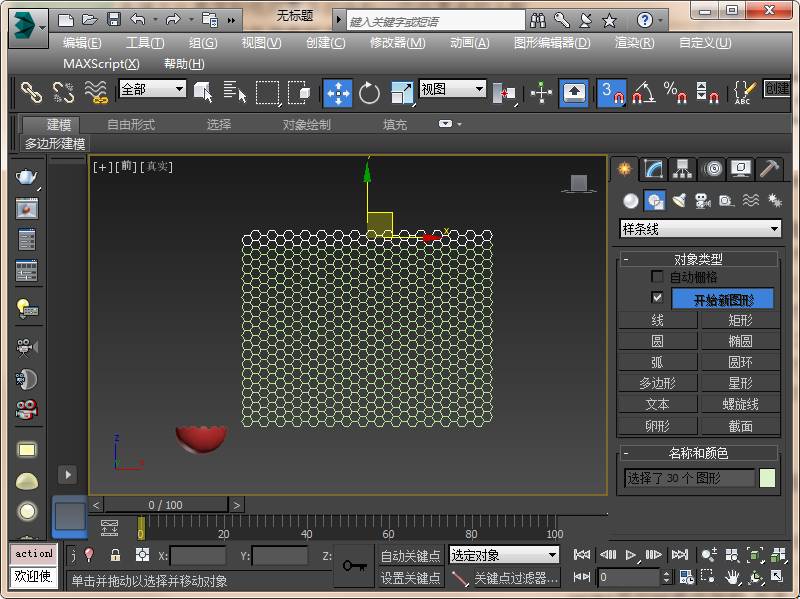The width and height of the screenshot is (800, 599).
Task: Click the teapot render icon in left sidebar
Action: [27, 177]
